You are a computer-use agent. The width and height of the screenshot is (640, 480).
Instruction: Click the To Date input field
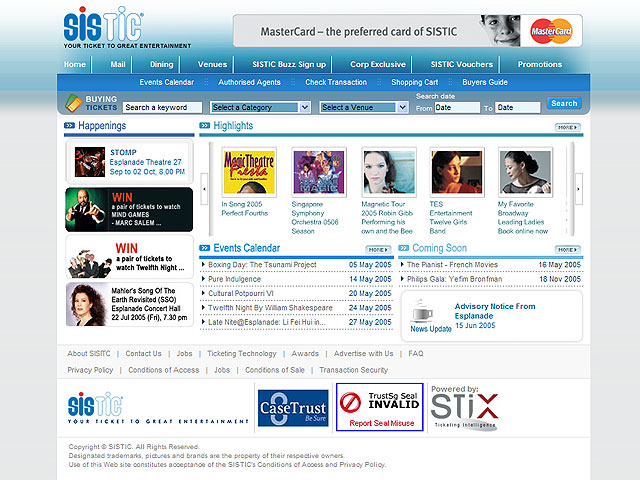[518, 107]
